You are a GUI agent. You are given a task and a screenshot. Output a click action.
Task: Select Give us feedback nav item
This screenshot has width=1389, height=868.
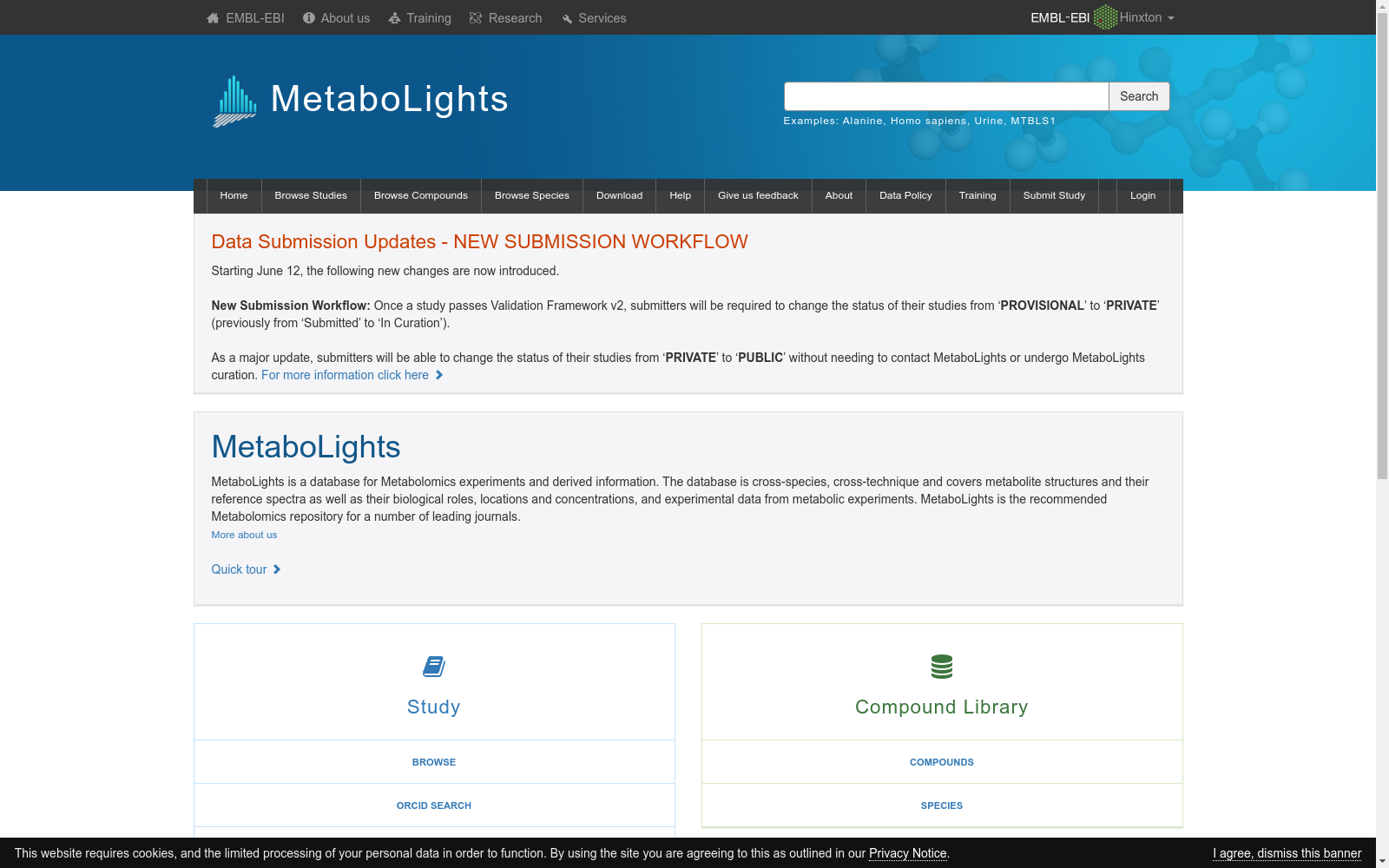[x=758, y=195]
